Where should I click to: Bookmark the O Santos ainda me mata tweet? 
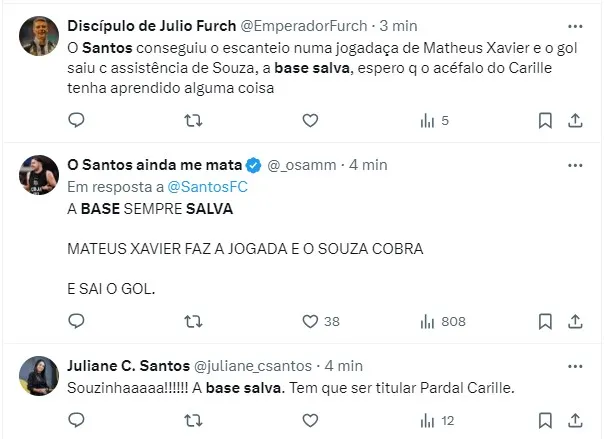click(x=545, y=321)
